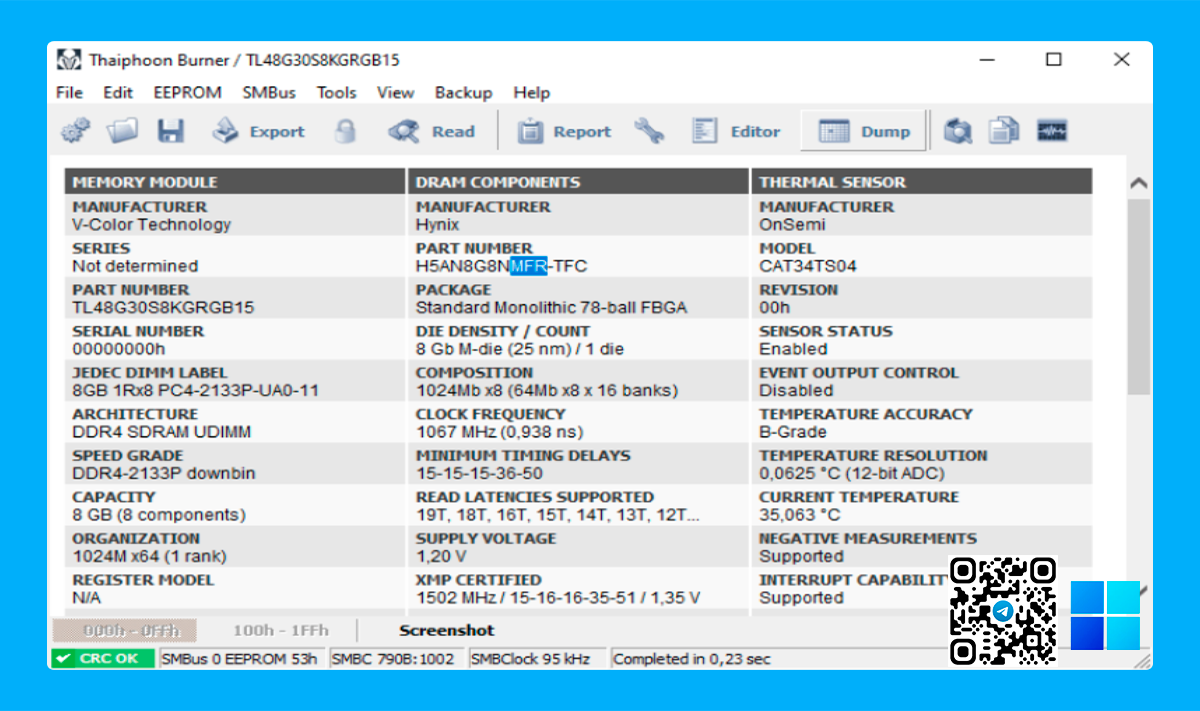
Task: Save dump with the floppy disk icon
Action: (x=171, y=131)
